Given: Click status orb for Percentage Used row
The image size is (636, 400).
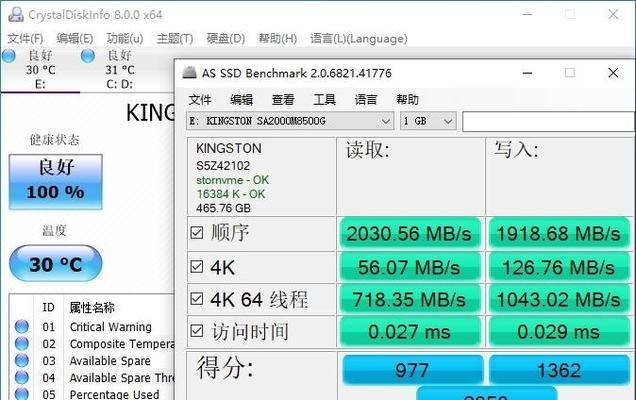Looking at the screenshot, I should (x=21, y=394).
